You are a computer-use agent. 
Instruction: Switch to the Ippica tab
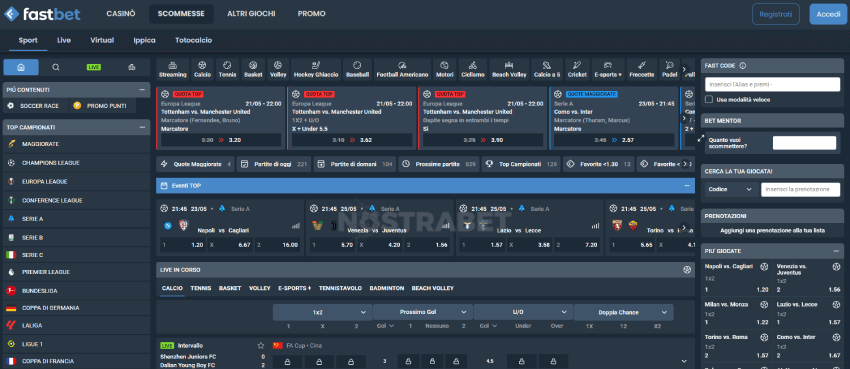(144, 40)
